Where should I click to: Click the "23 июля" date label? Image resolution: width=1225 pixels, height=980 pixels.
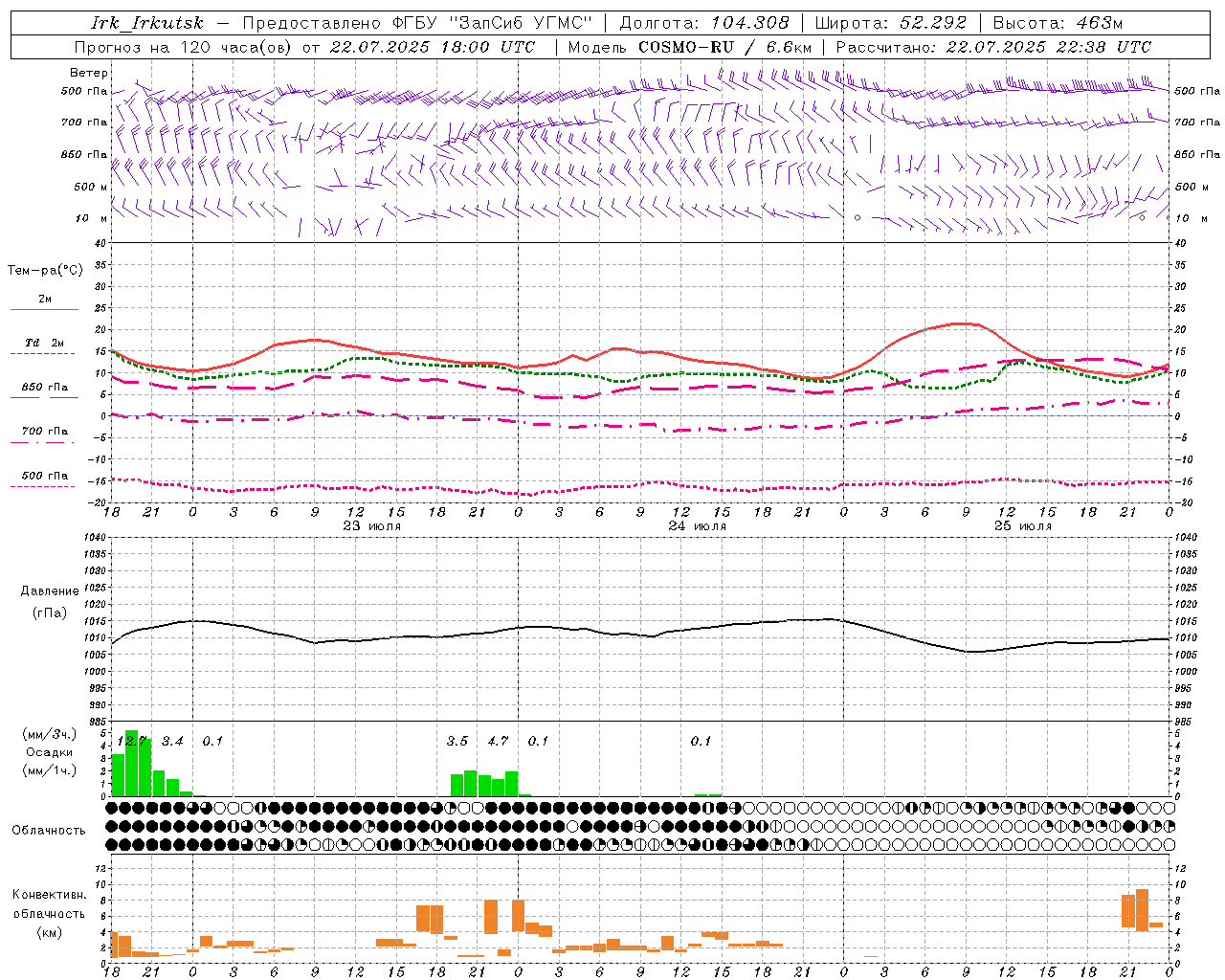(372, 526)
